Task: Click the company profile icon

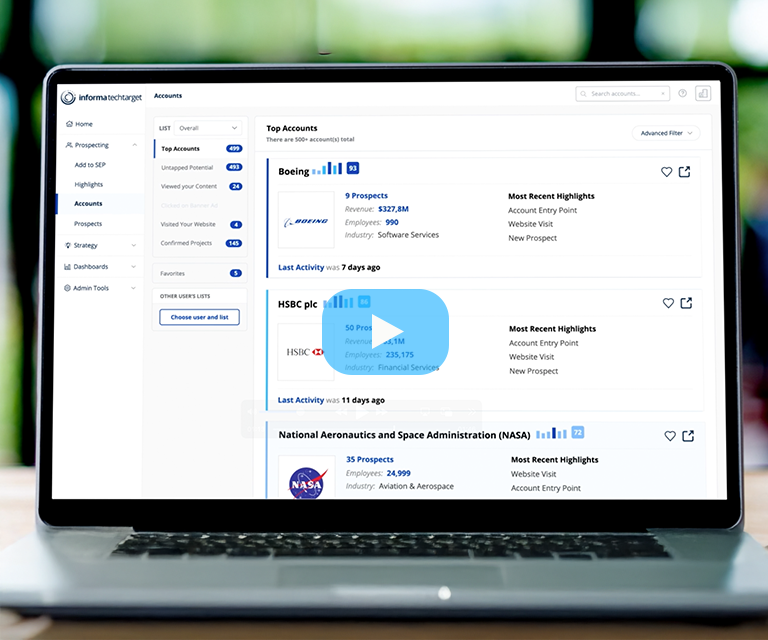Action: [703, 93]
